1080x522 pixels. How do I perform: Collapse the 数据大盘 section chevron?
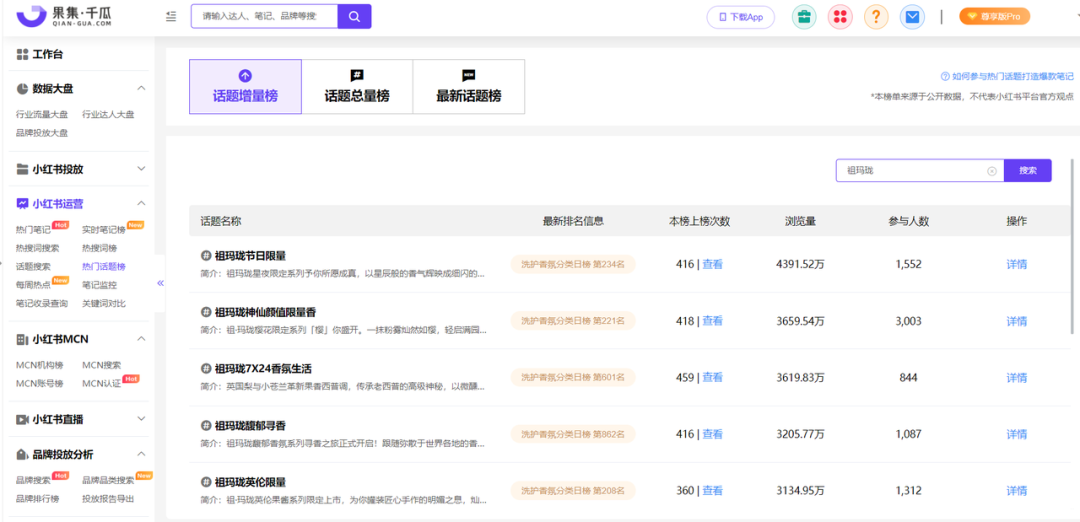tap(141, 88)
